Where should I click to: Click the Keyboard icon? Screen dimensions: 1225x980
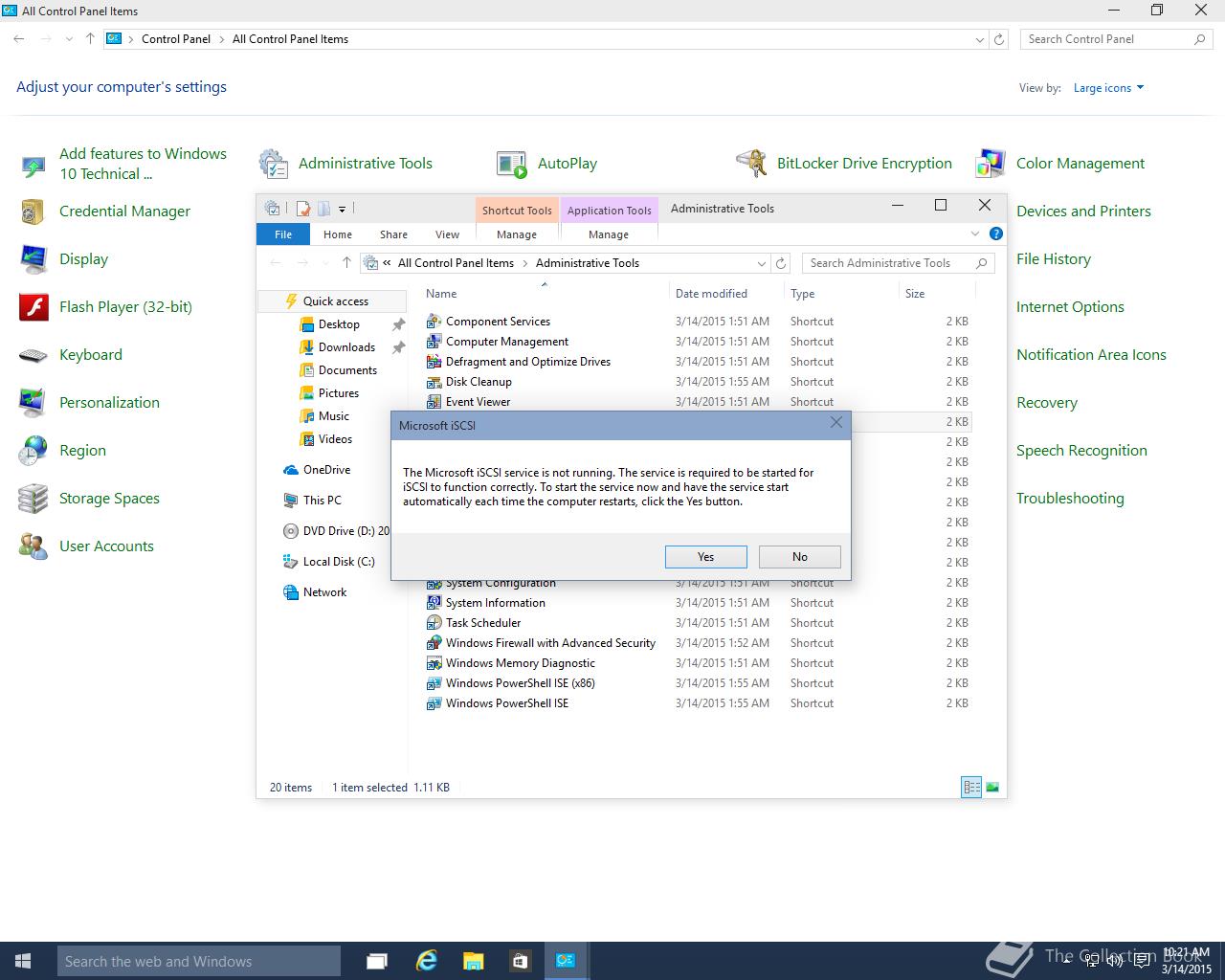(x=33, y=355)
